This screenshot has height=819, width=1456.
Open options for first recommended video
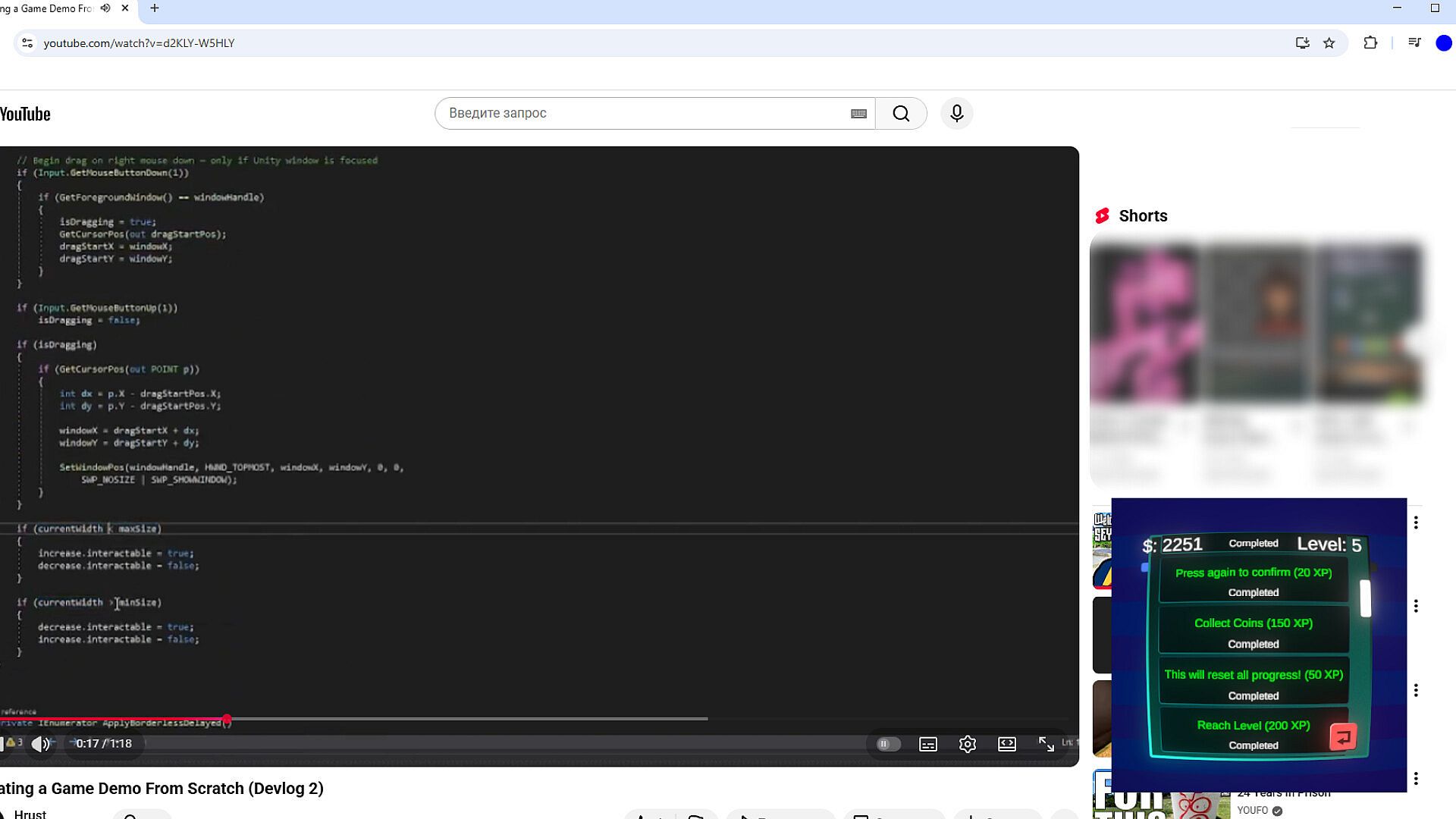(x=1415, y=522)
